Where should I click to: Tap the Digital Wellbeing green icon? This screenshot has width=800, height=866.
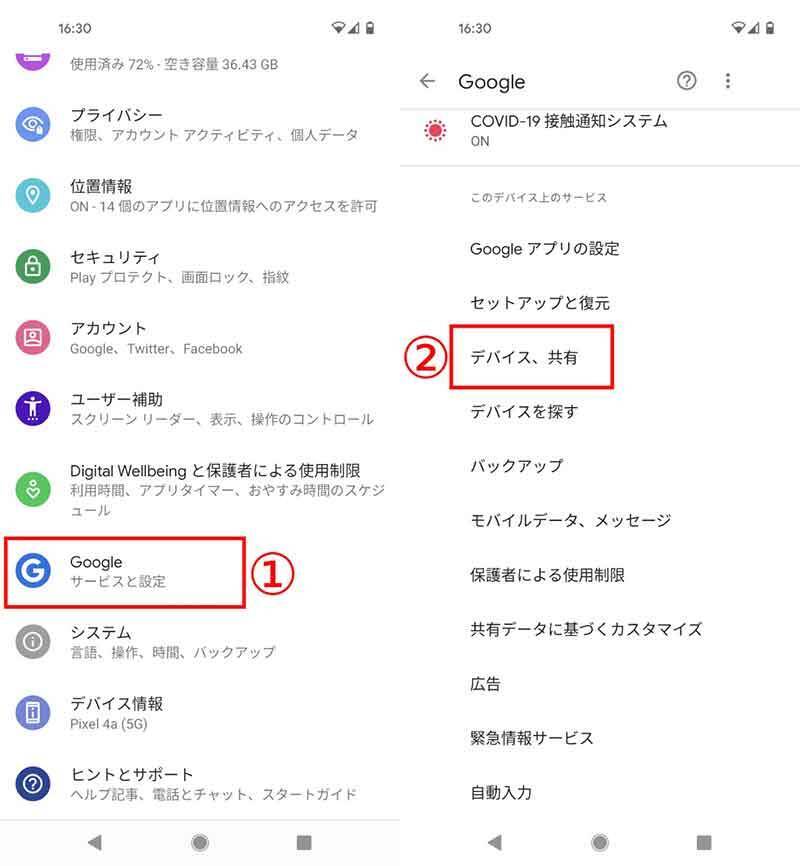(x=33, y=489)
